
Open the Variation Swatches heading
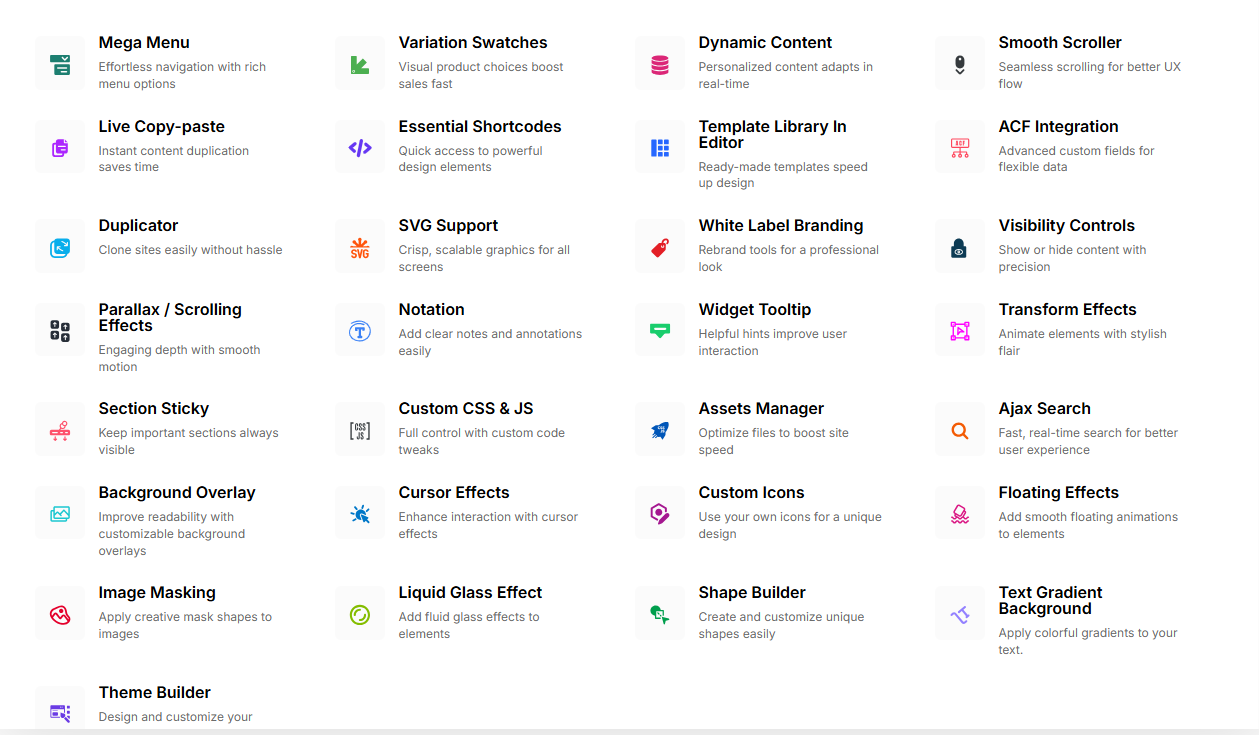(x=473, y=43)
